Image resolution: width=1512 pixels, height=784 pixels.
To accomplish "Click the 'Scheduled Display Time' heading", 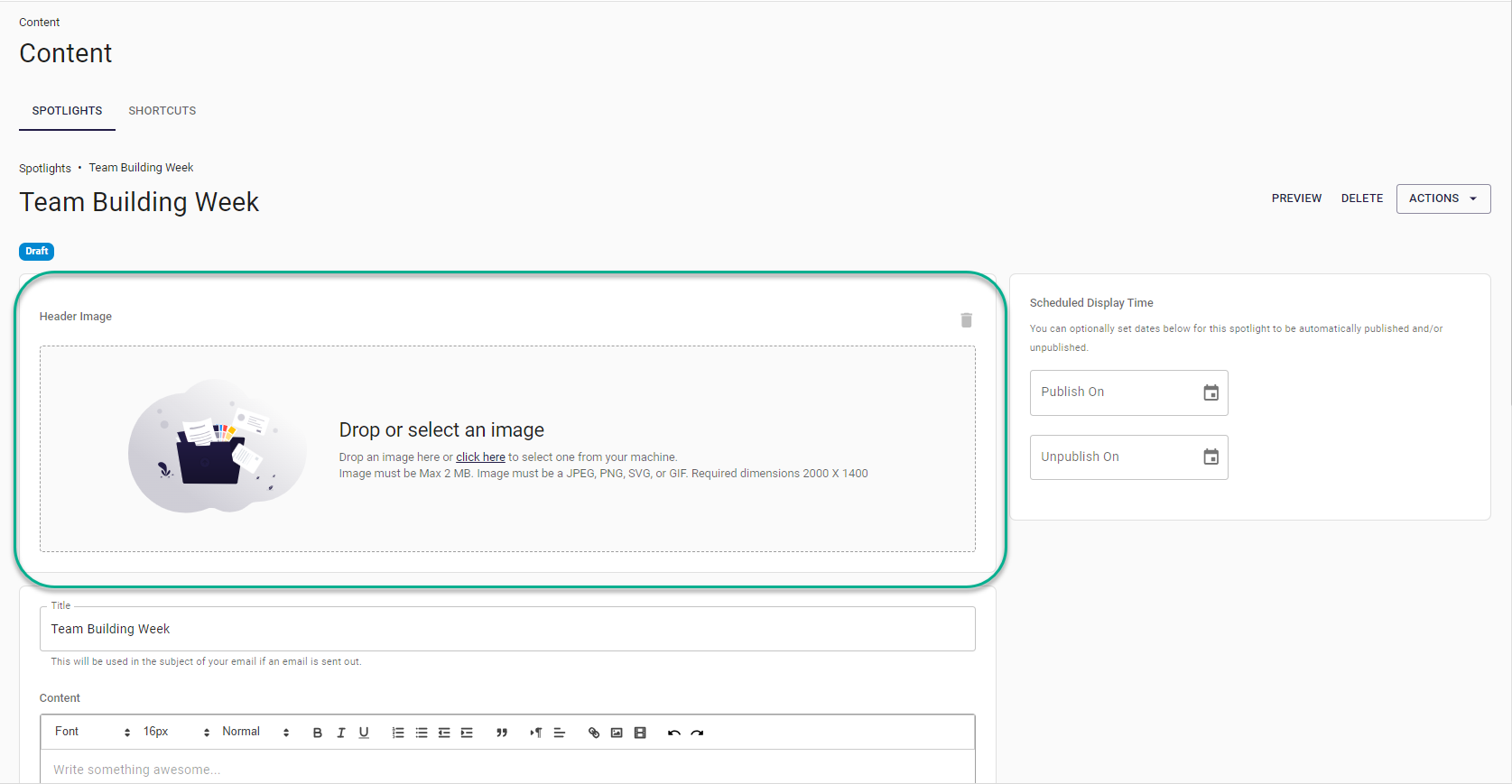I will [x=1091, y=303].
